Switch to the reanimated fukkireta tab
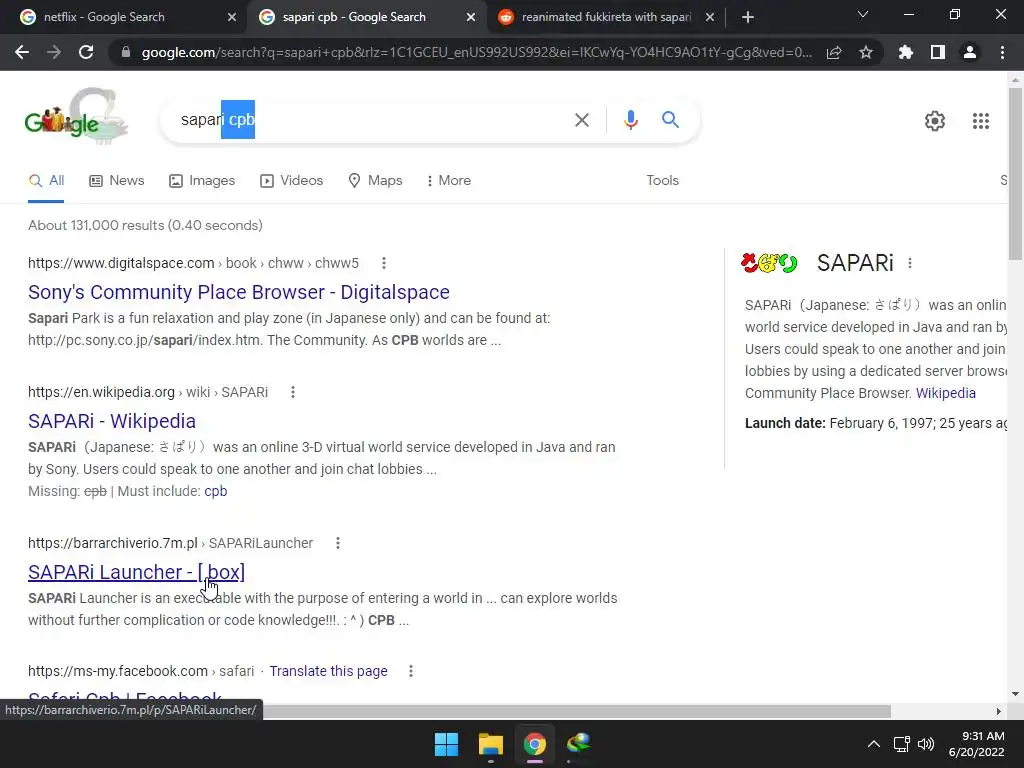This screenshot has height=768, width=1024. (604, 17)
